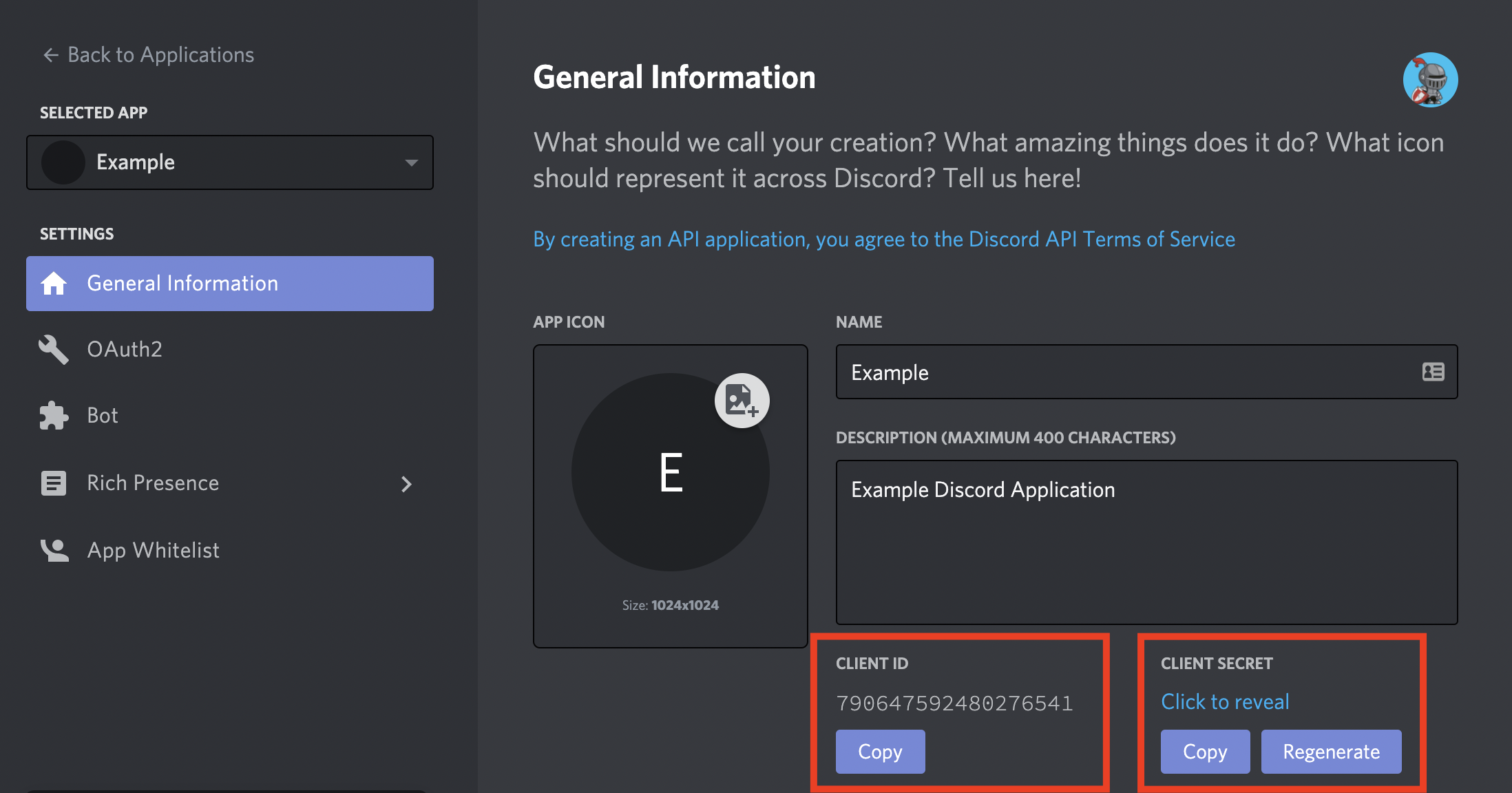Click the Rich Presence document icon
Viewport: 1512px width, 793px height.
54,483
